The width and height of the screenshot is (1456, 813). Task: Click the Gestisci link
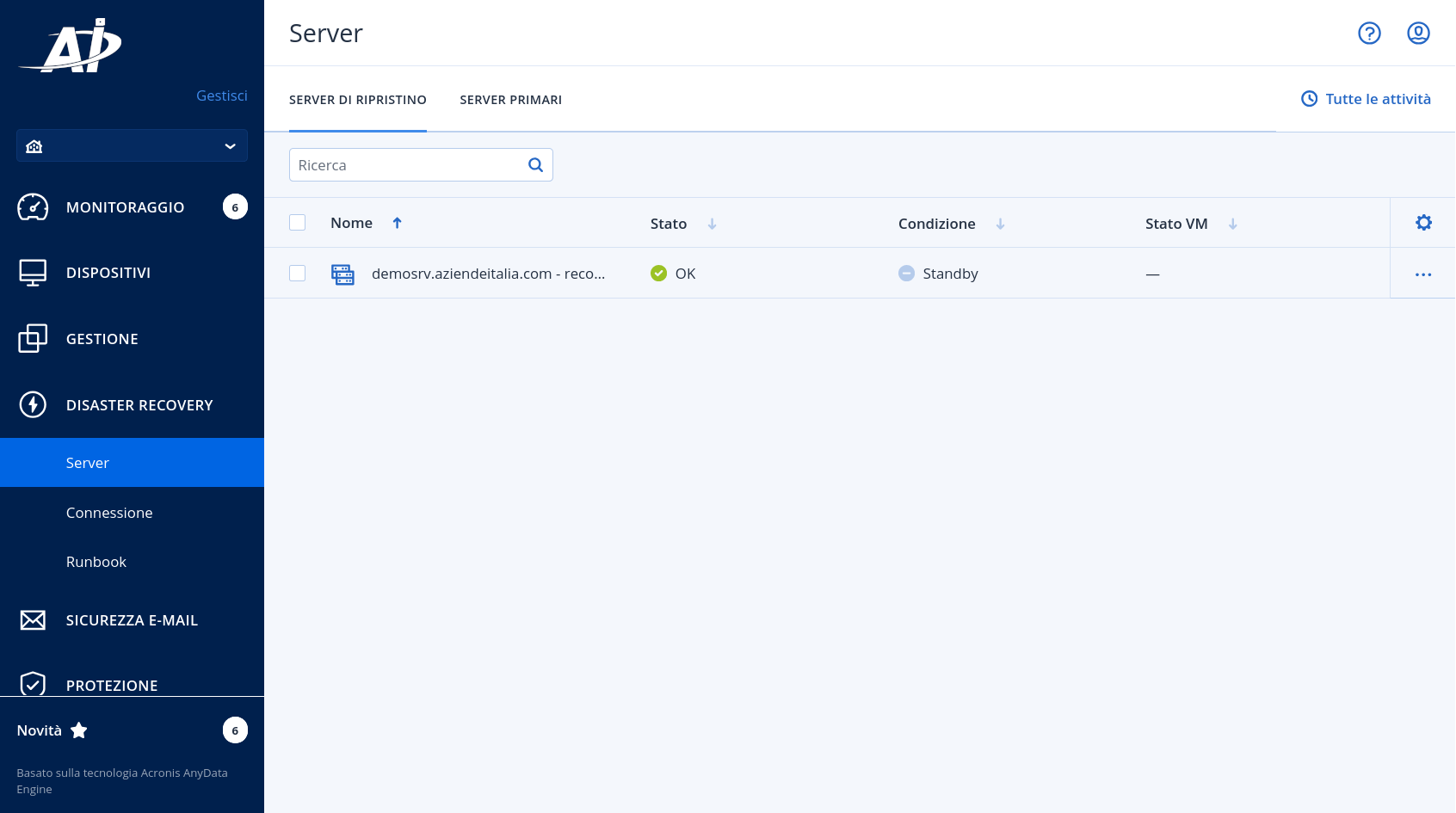tap(222, 95)
